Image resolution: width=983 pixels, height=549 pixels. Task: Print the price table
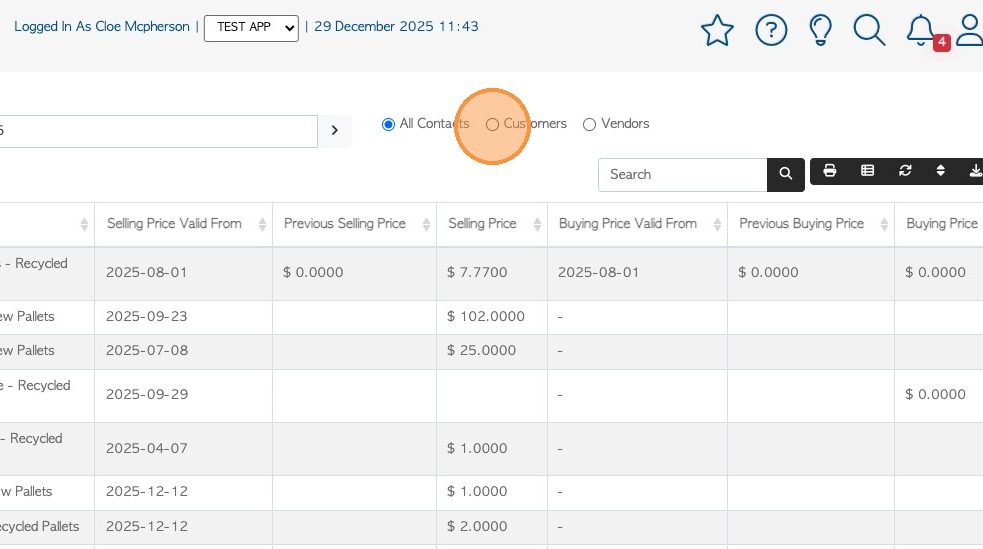[829, 172]
